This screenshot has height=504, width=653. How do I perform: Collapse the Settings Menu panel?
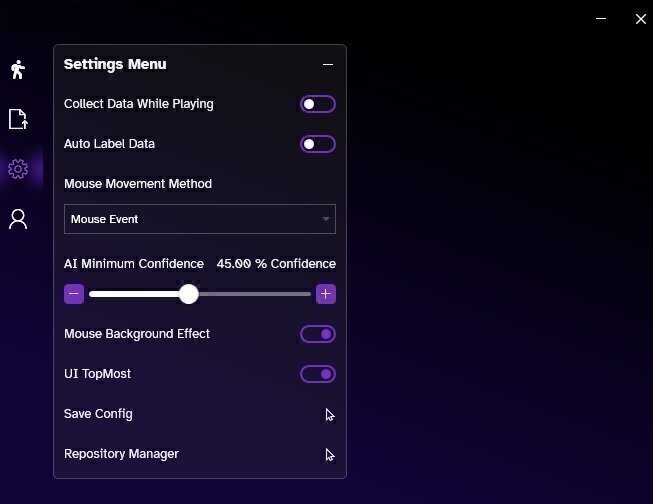(x=328, y=64)
